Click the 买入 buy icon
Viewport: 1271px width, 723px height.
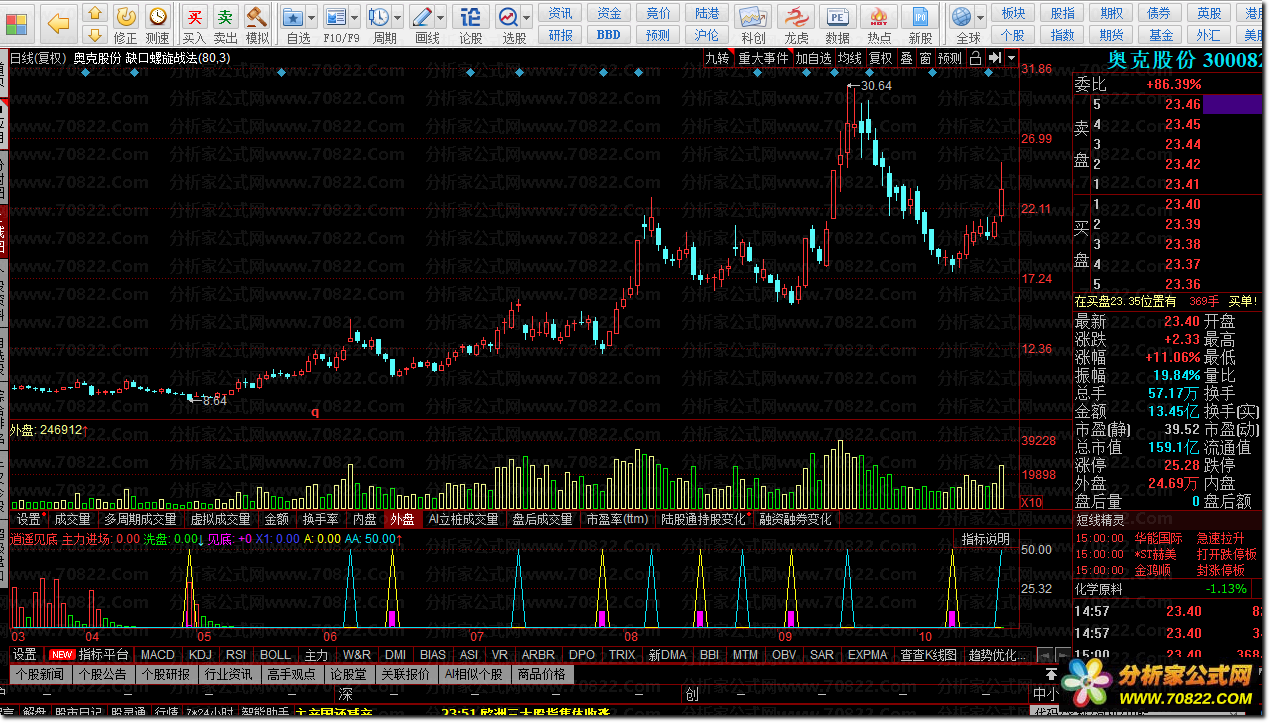point(195,24)
